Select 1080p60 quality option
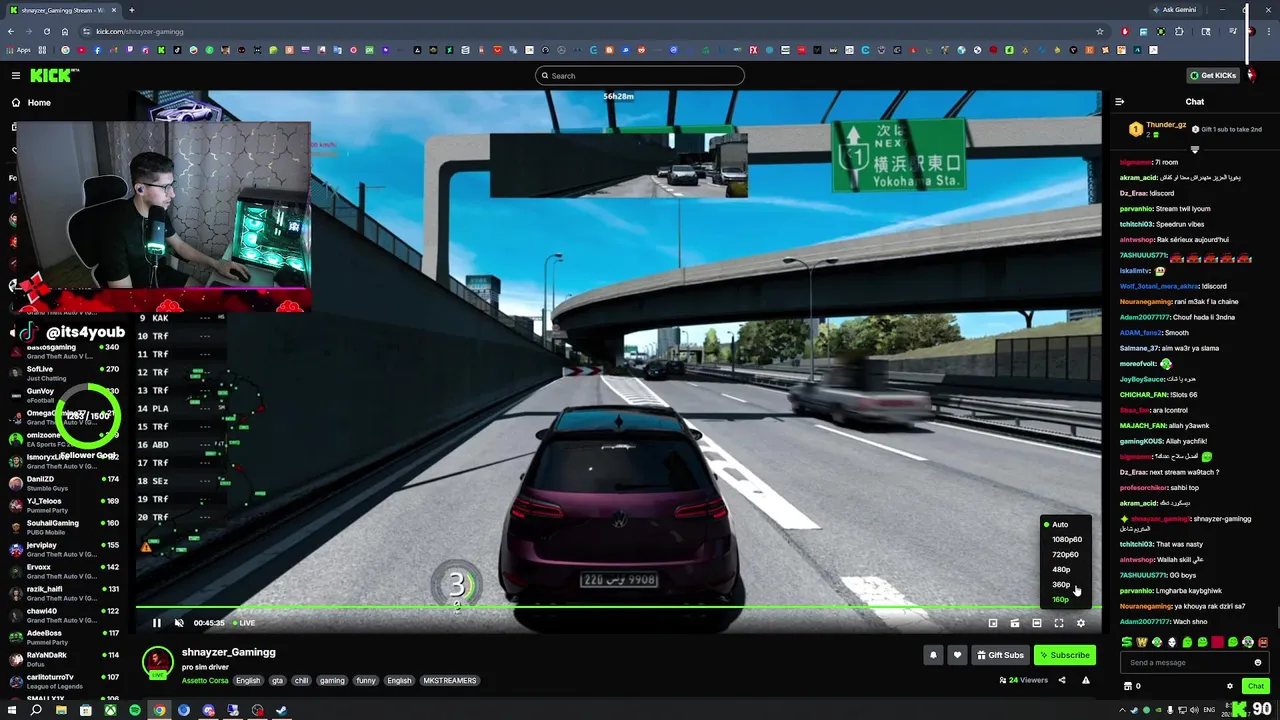Image resolution: width=1280 pixels, height=720 pixels. (1067, 539)
